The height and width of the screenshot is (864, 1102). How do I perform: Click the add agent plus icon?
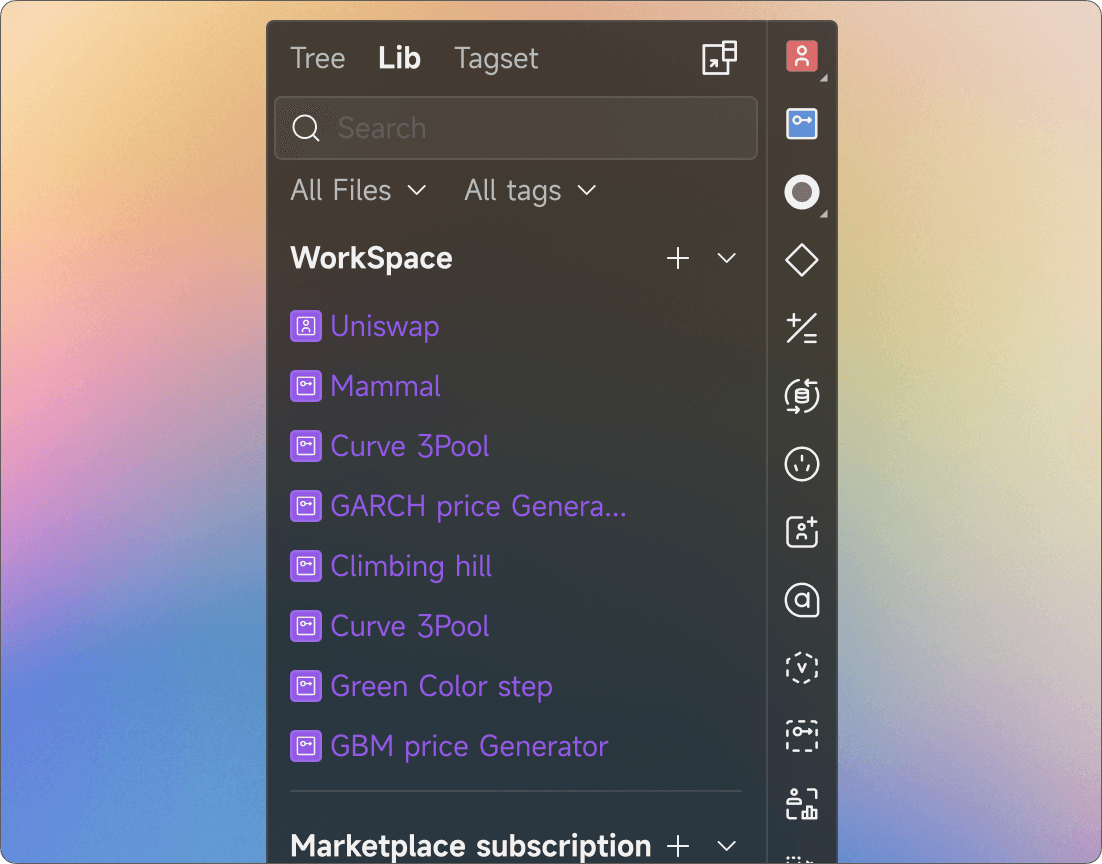[802, 532]
